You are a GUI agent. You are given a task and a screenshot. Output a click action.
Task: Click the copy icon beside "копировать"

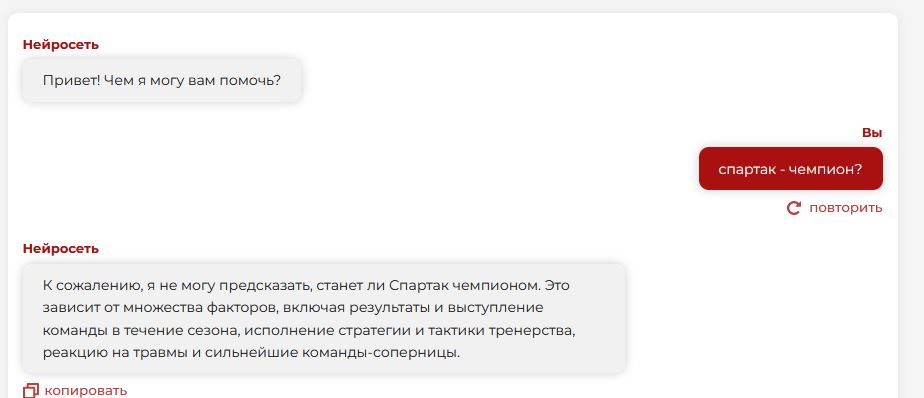pos(31,390)
